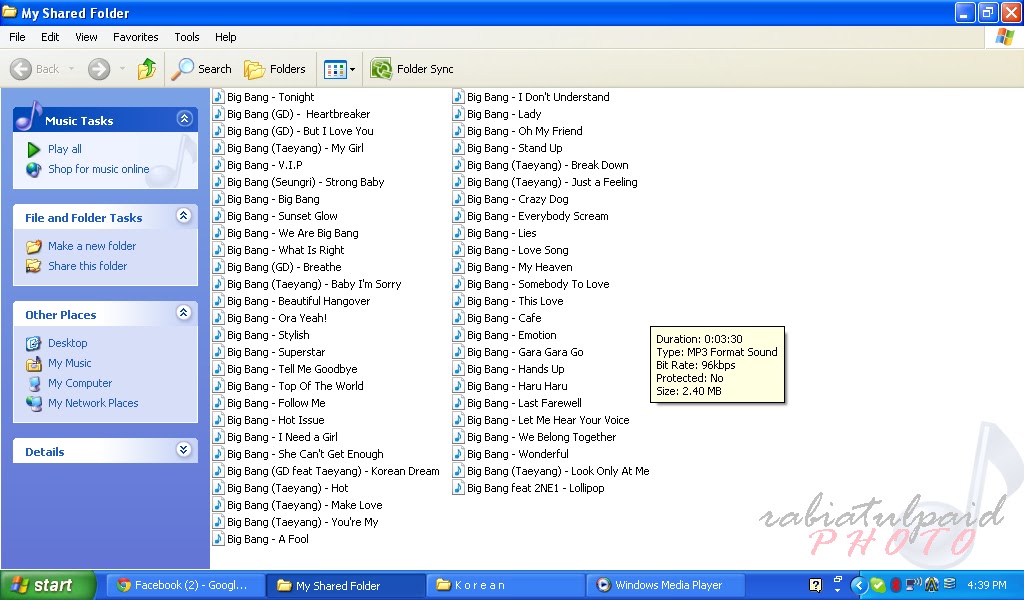Select file Big Bang - Love Song
The width and height of the screenshot is (1024, 600).
coord(518,250)
